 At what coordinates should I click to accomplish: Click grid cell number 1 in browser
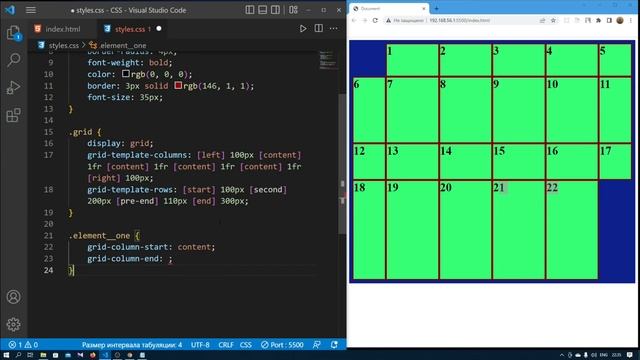pyautogui.click(x=412, y=60)
